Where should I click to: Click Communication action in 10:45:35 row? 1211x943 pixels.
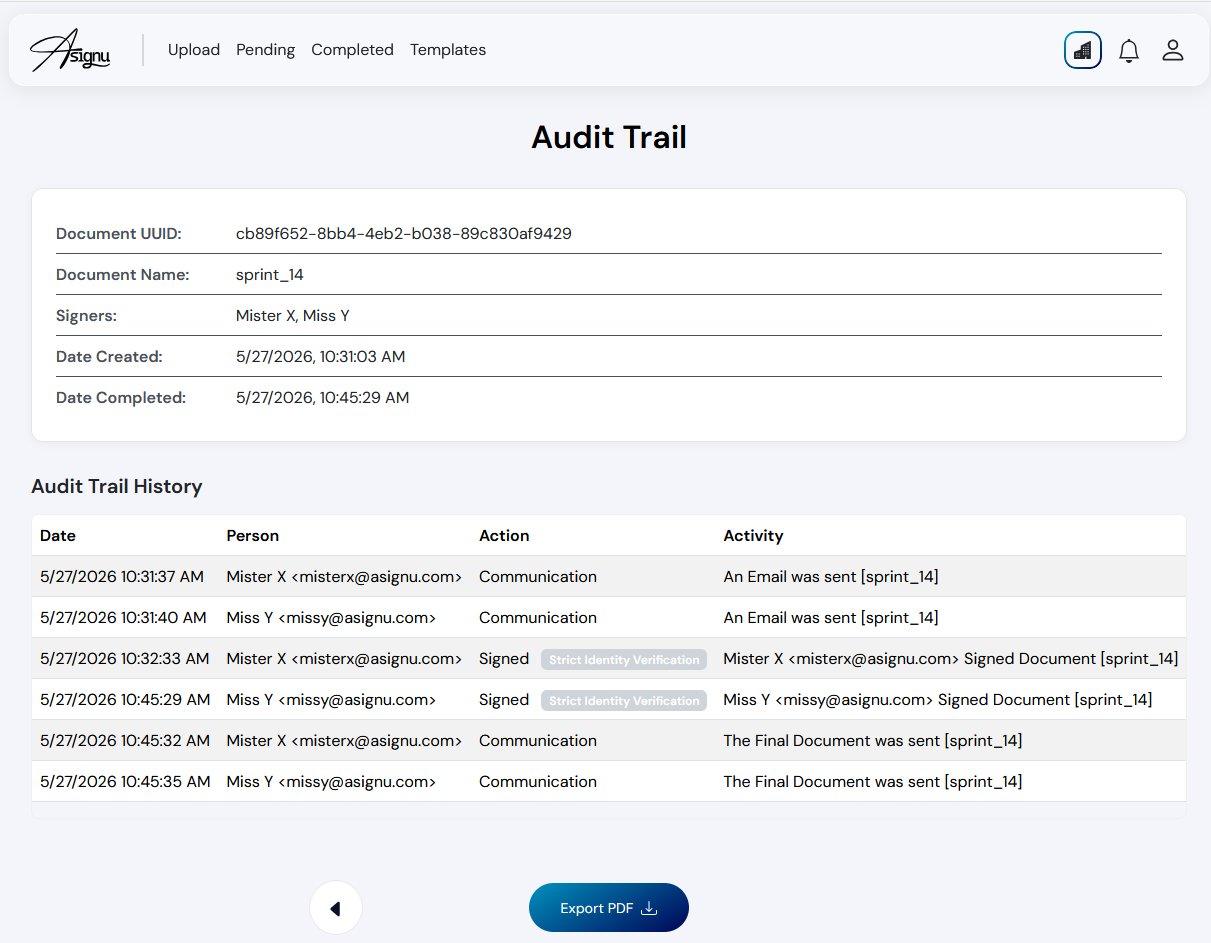[538, 781]
